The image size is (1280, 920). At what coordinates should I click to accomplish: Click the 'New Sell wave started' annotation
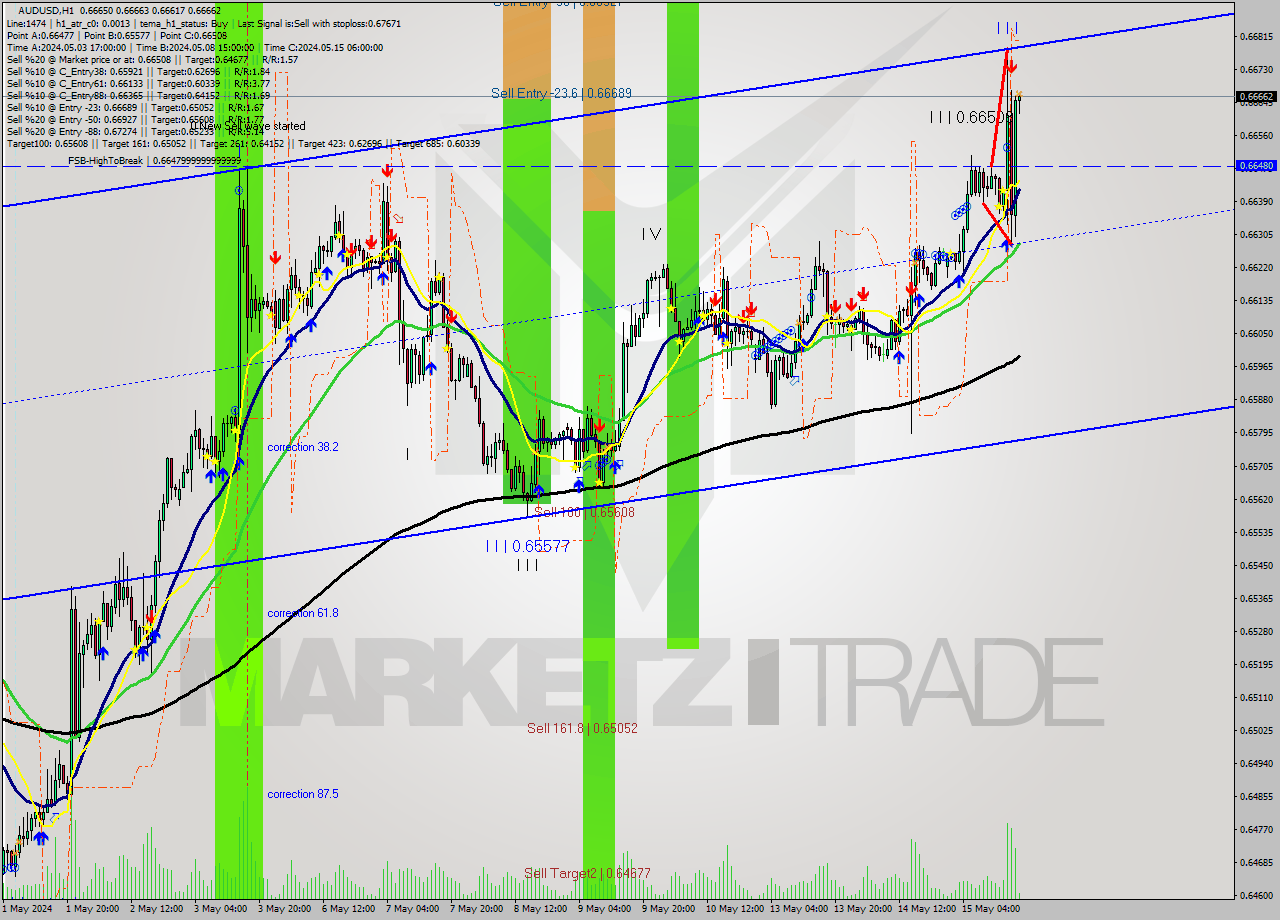pyautogui.click(x=250, y=126)
